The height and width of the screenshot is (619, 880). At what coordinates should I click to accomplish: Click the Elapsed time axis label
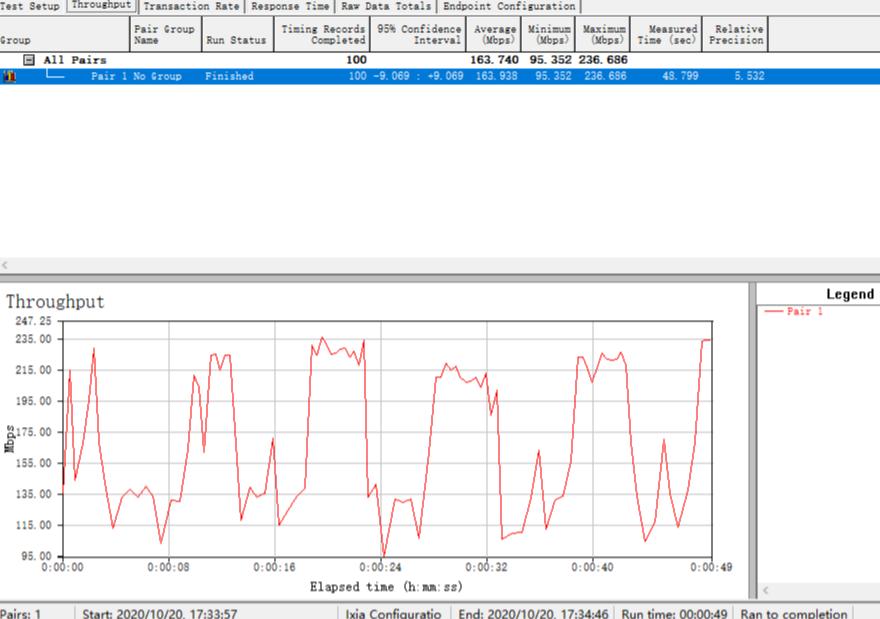[x=386, y=587]
